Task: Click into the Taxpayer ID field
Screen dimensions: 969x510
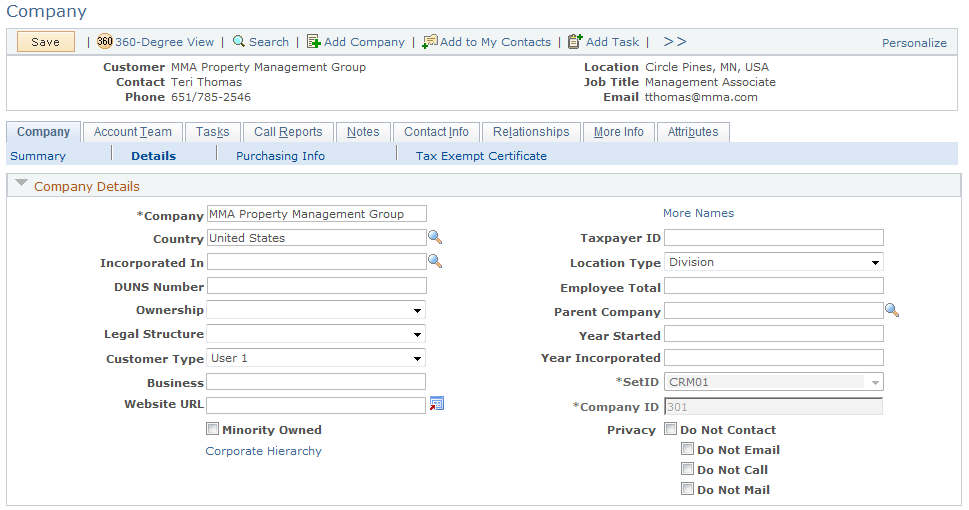Action: pos(774,237)
